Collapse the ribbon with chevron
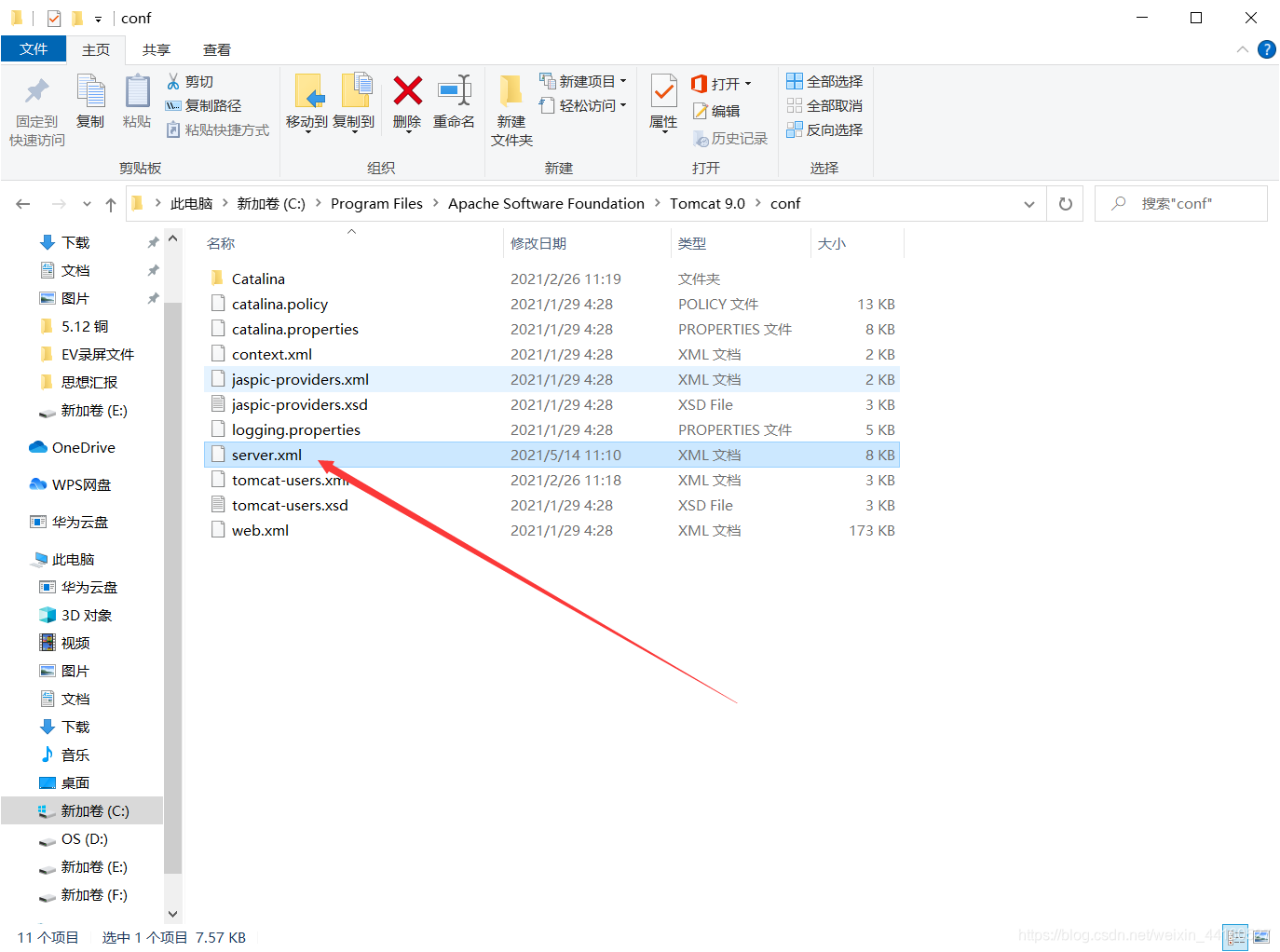This screenshot has height=952, width=1280. (x=1242, y=49)
